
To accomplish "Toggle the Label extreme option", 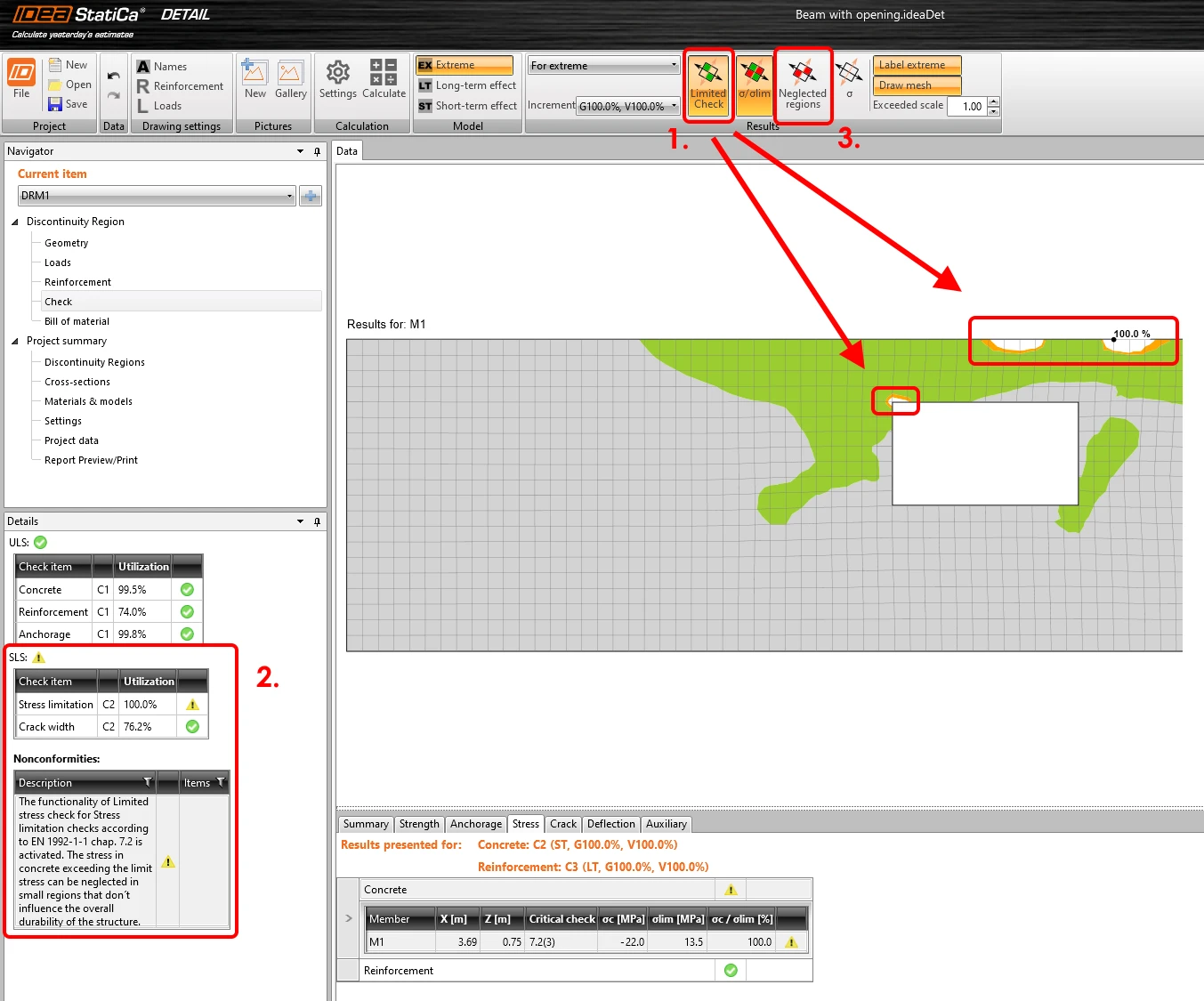I will click(917, 65).
